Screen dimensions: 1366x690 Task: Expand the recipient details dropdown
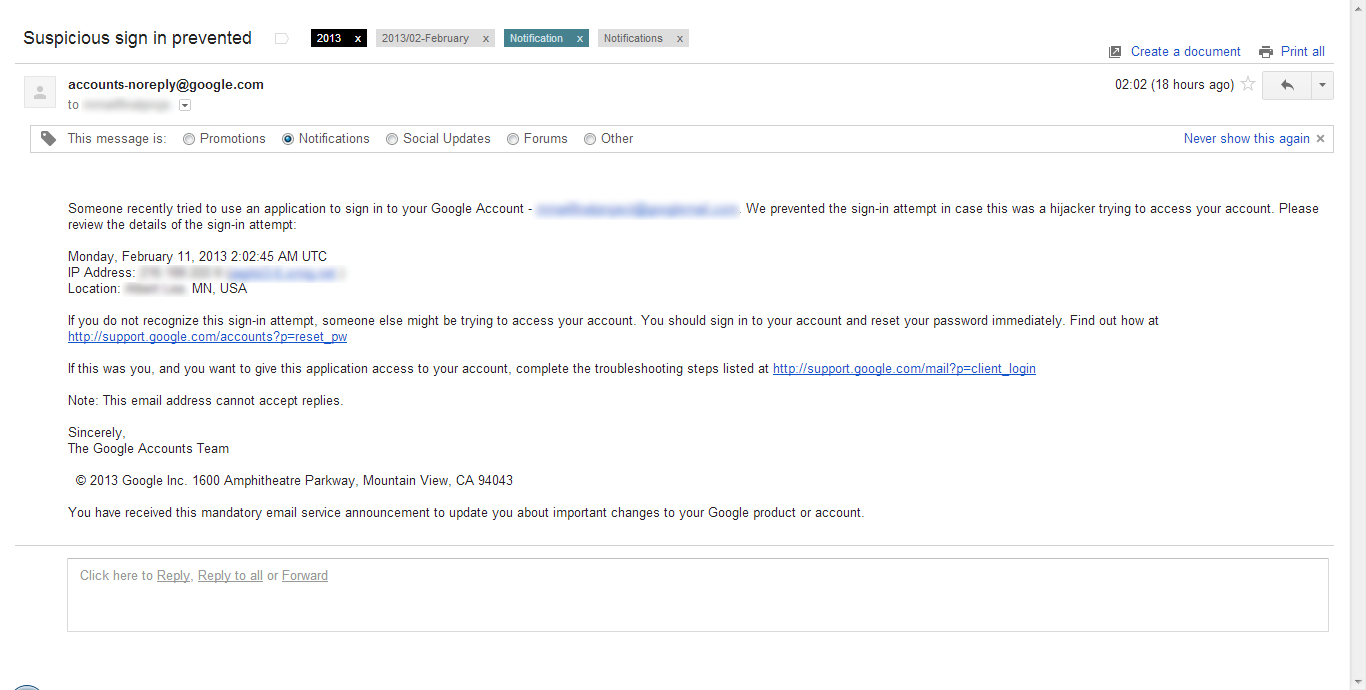[x=185, y=105]
